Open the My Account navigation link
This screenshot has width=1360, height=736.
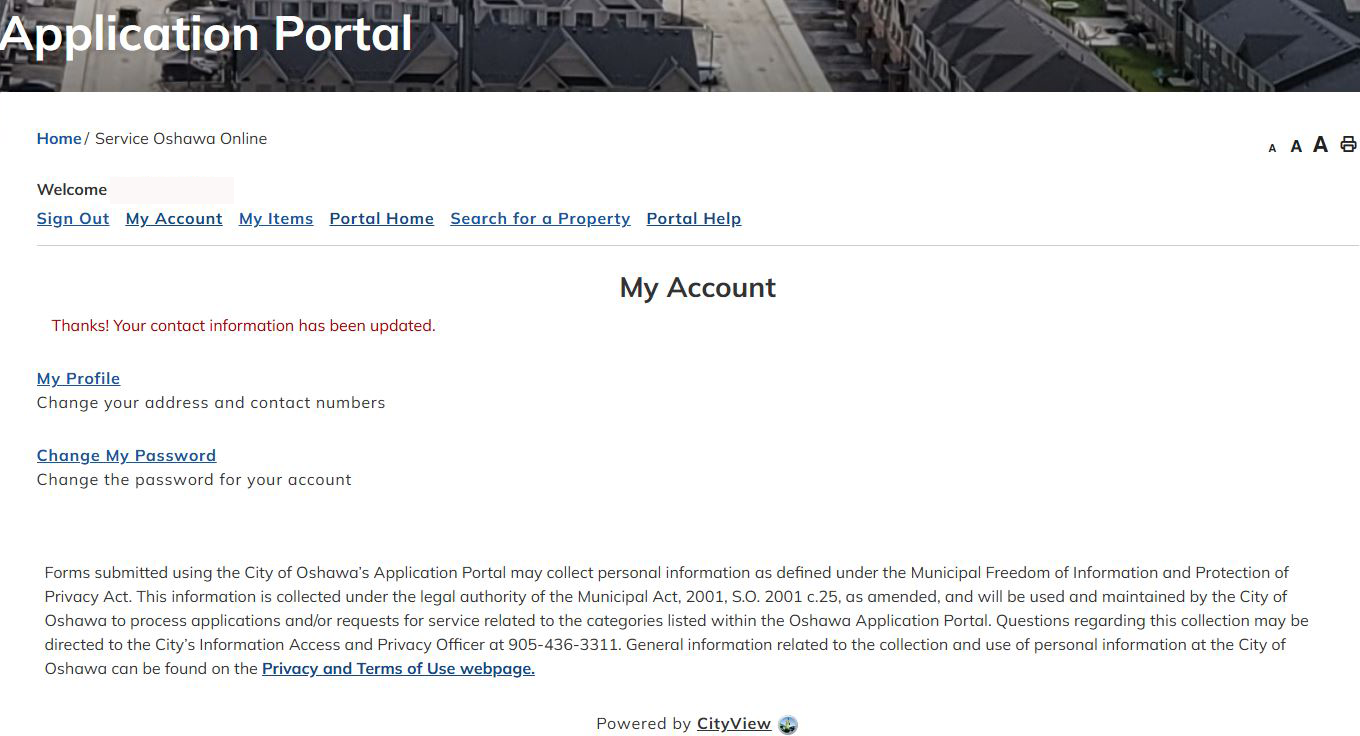tap(173, 218)
